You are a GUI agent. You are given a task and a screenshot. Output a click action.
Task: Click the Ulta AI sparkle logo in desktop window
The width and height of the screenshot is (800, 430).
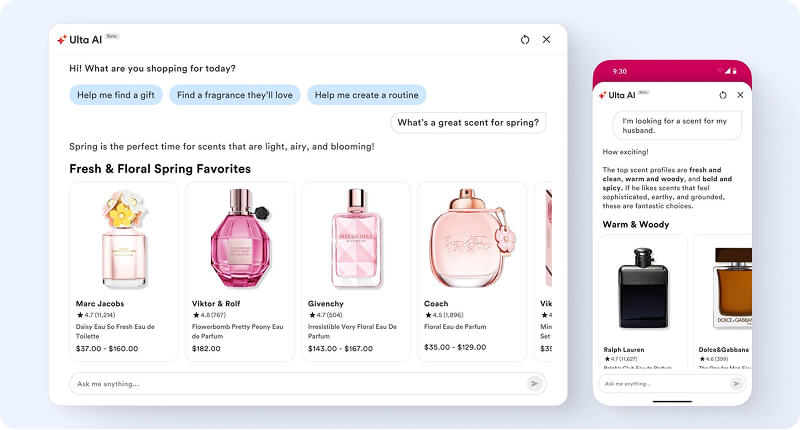62,40
